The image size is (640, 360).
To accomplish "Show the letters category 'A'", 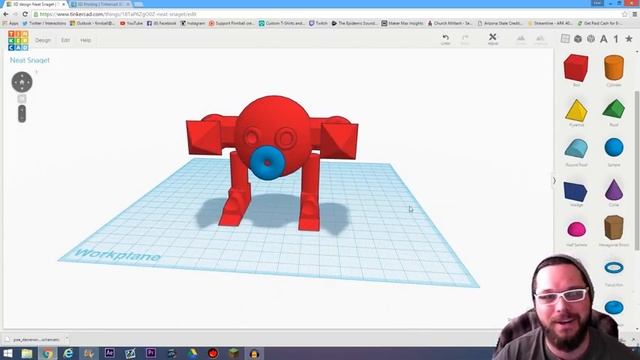I will click(x=604, y=39).
